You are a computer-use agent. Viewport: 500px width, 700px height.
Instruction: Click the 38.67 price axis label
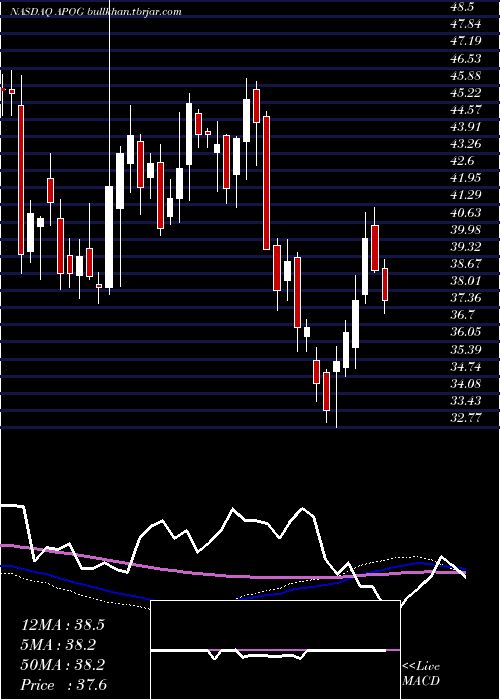[x=467, y=264]
